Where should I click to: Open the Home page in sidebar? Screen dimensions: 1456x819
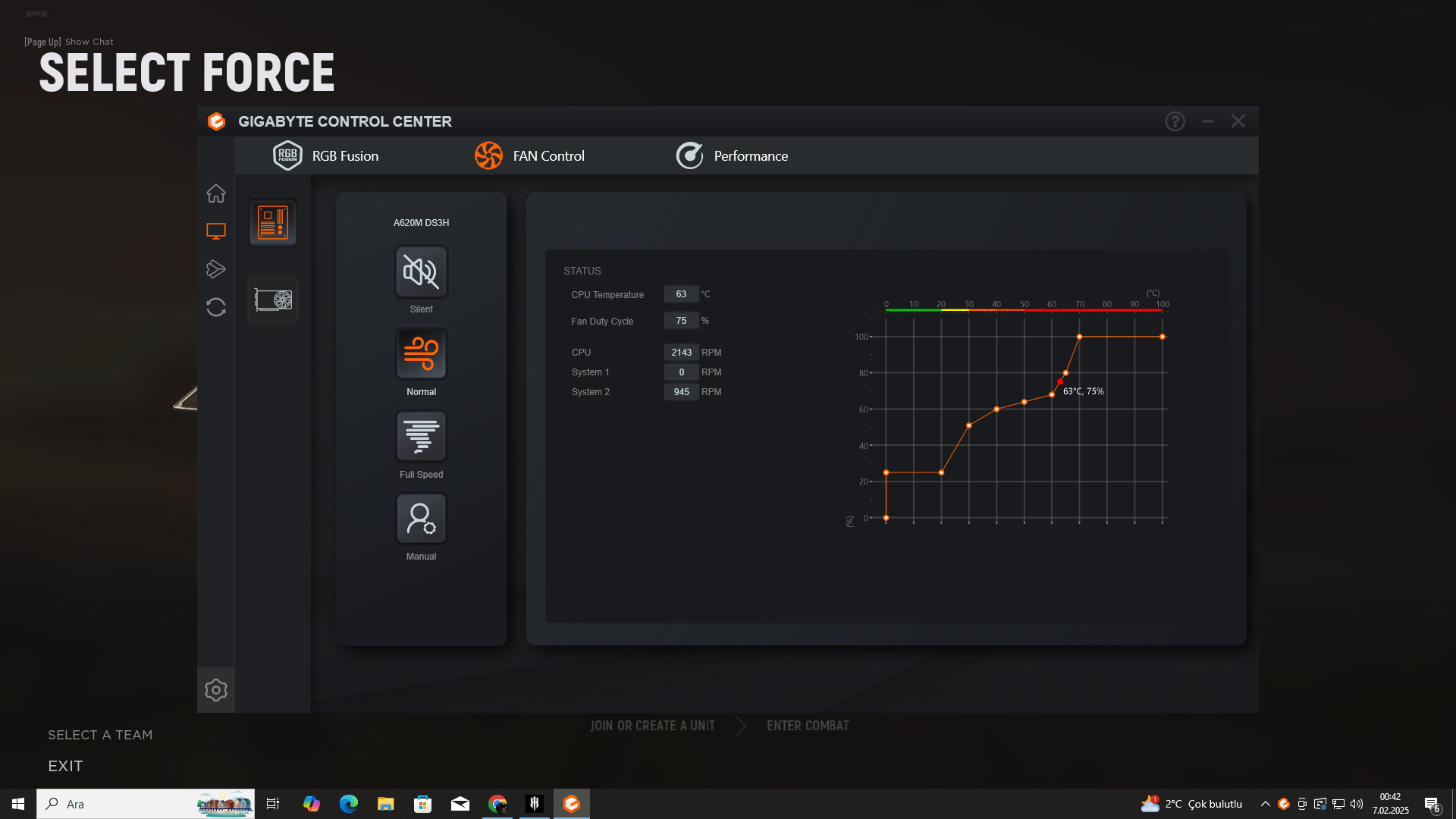coord(216,193)
